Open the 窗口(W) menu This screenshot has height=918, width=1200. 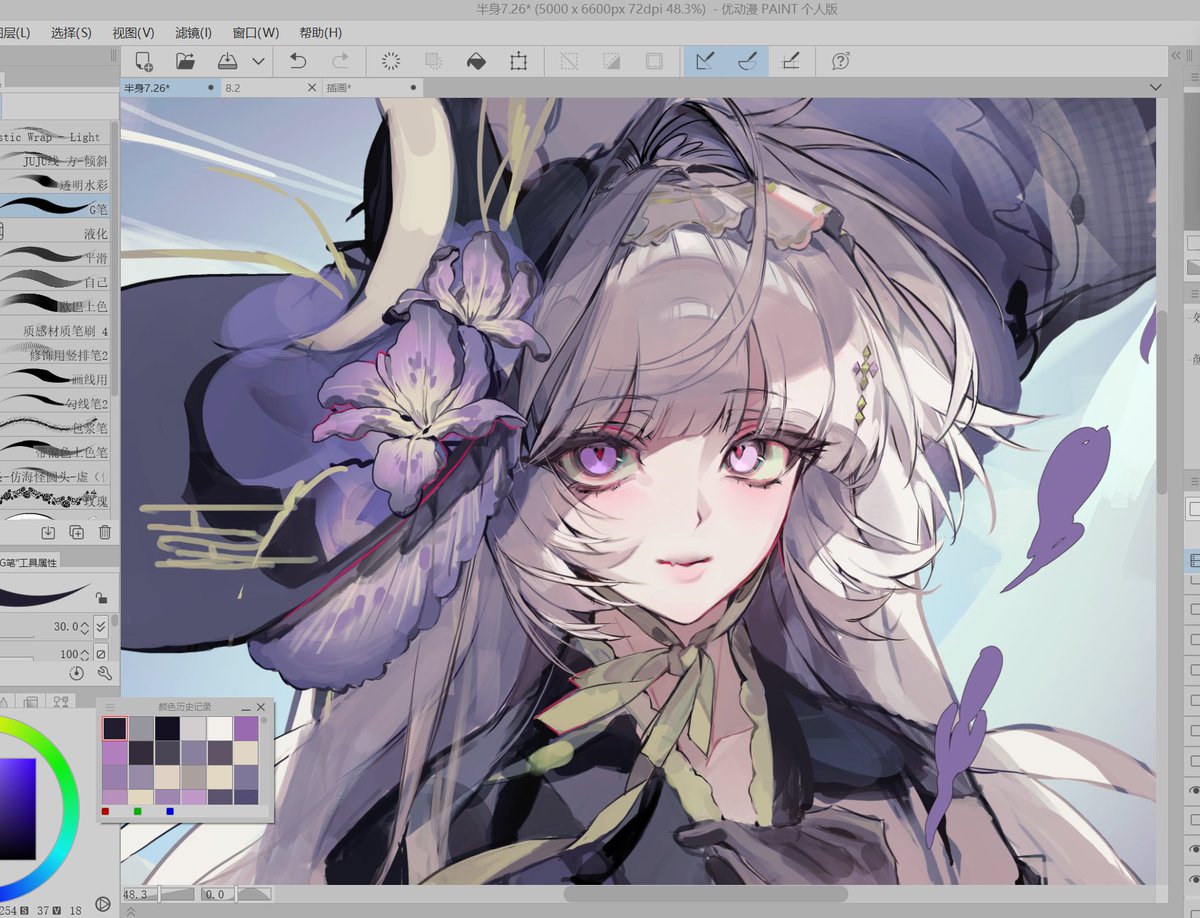[255, 33]
